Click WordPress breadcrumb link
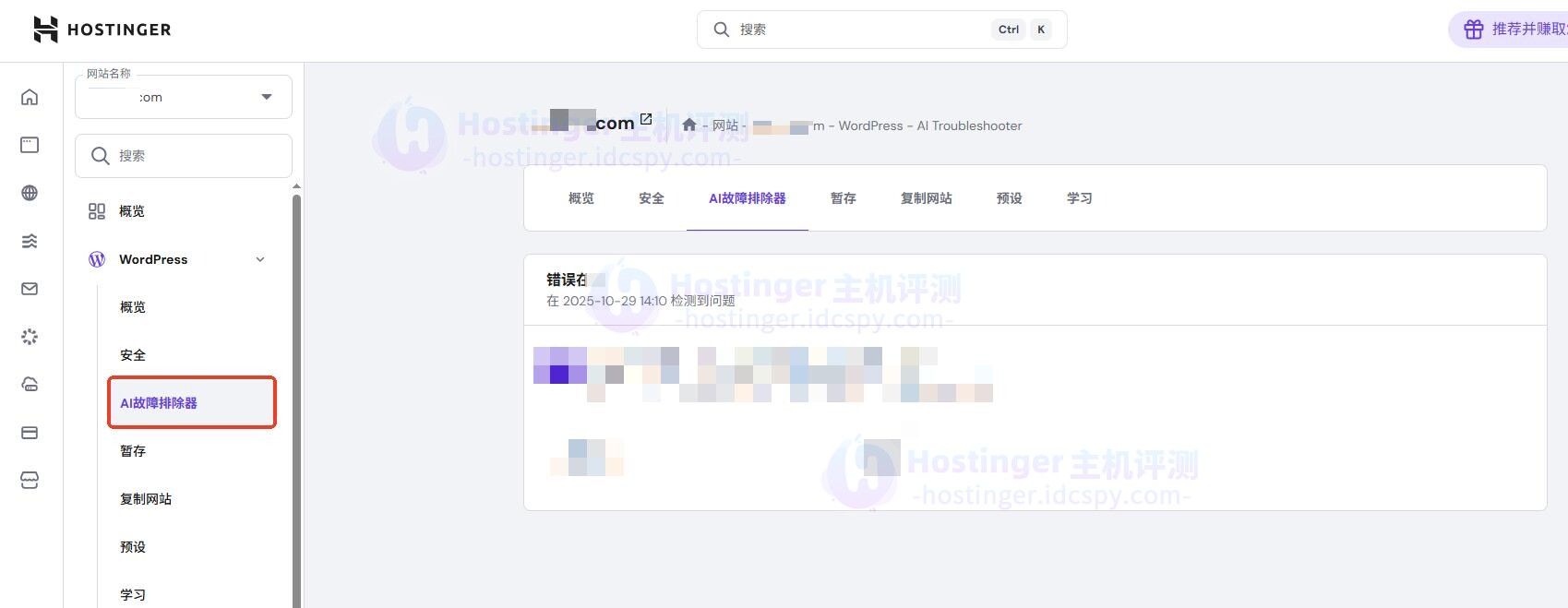Image resolution: width=1568 pixels, height=608 pixels. point(870,125)
